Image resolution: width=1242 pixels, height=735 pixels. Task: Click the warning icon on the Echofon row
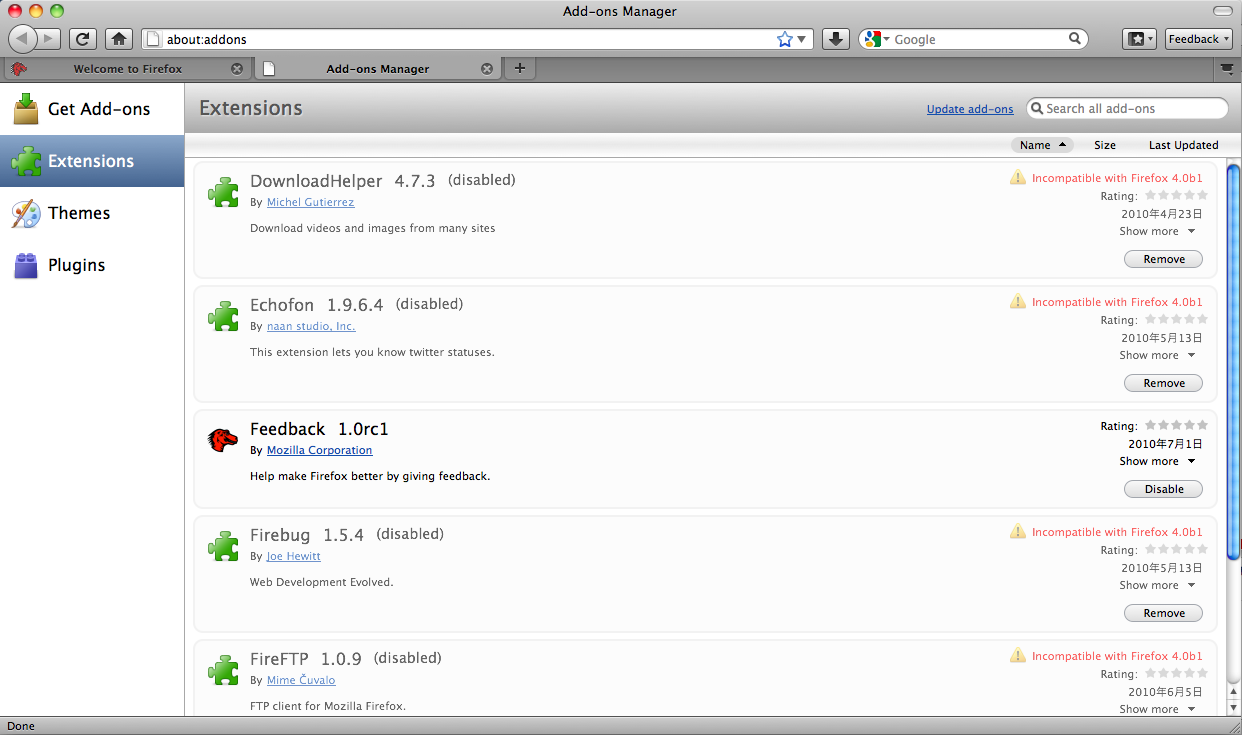pyautogui.click(x=1018, y=302)
